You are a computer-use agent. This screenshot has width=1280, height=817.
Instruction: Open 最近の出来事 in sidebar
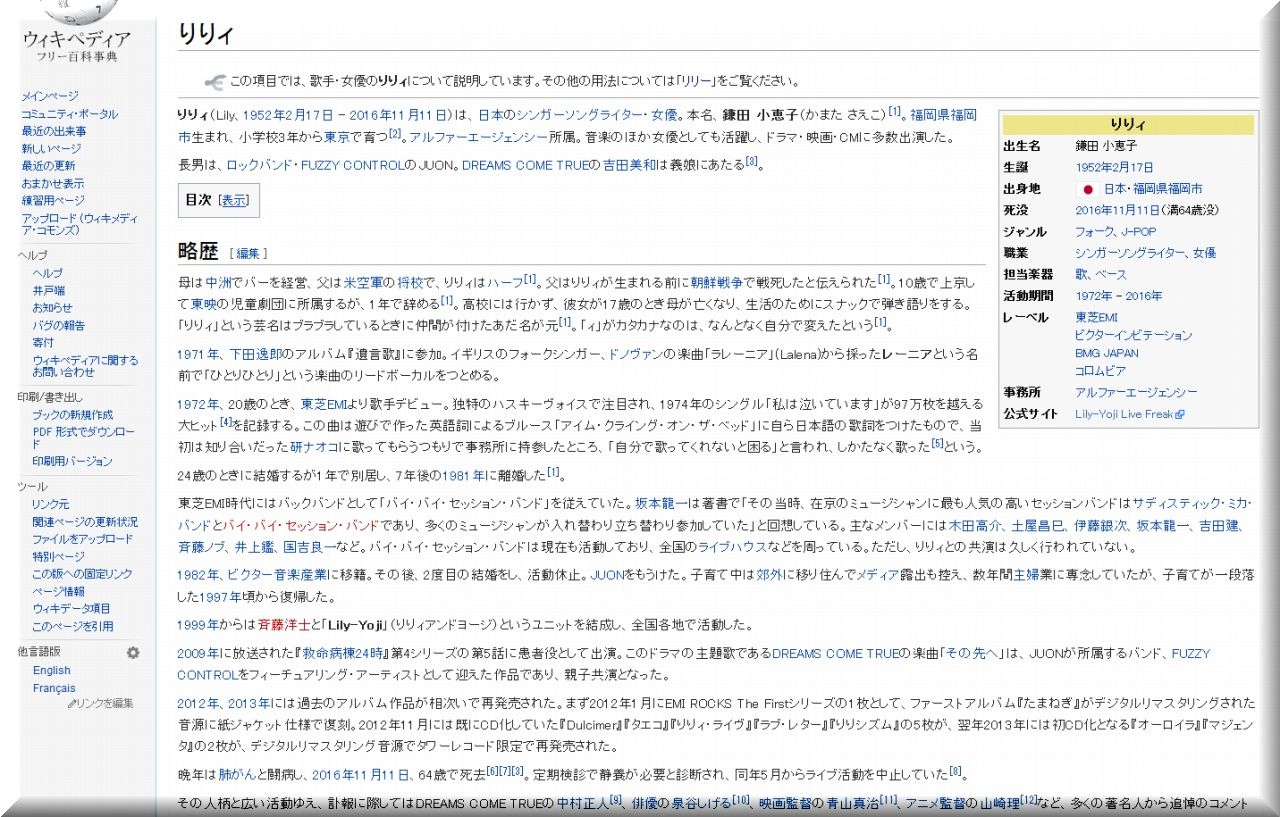pyautogui.click(x=54, y=131)
